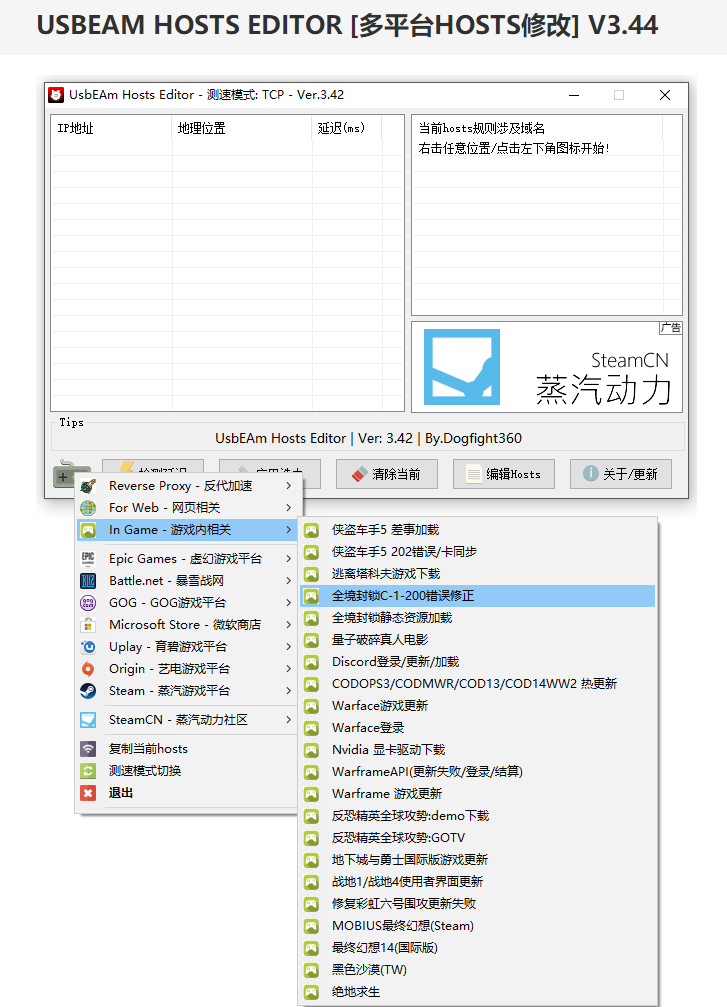Click the notepad icon on 编辑Hosts button
Screen dimensions: 727x1007
tap(474, 475)
